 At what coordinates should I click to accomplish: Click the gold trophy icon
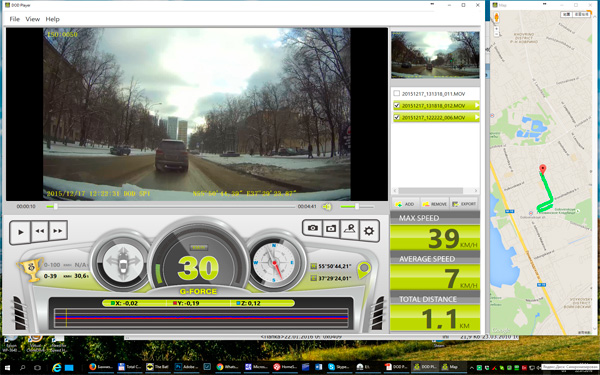point(30,269)
